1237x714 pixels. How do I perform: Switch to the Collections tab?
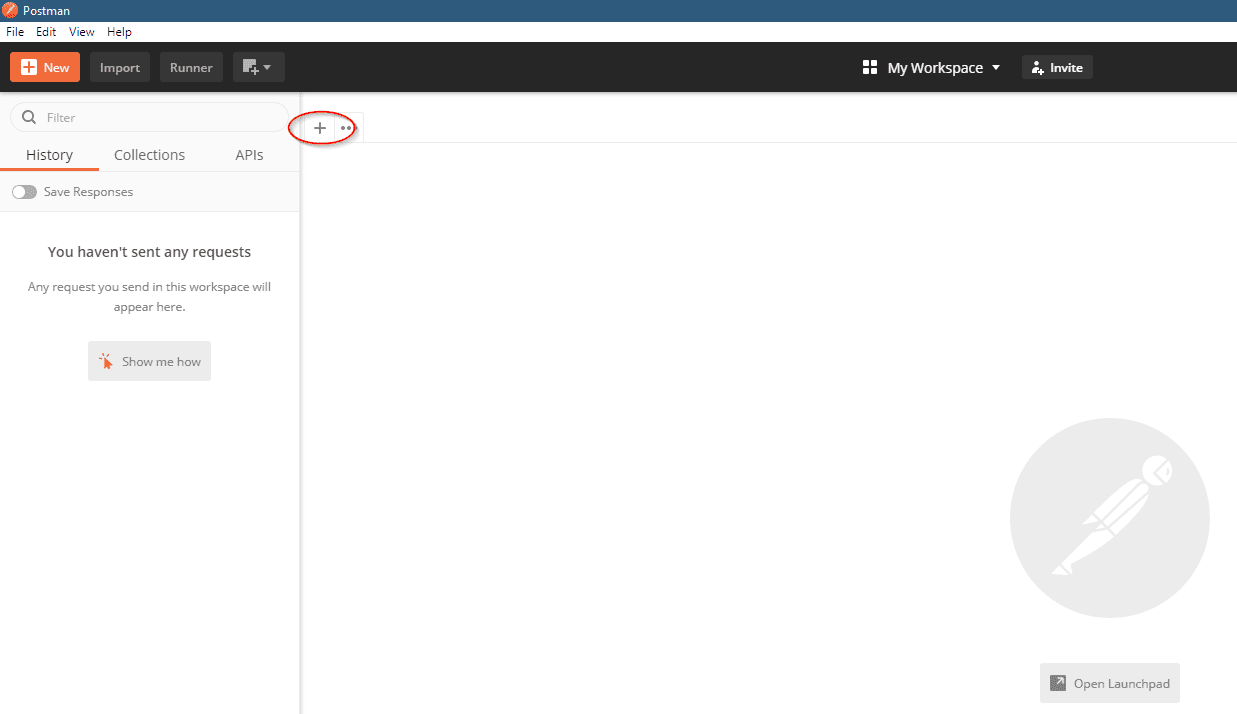pyautogui.click(x=149, y=155)
